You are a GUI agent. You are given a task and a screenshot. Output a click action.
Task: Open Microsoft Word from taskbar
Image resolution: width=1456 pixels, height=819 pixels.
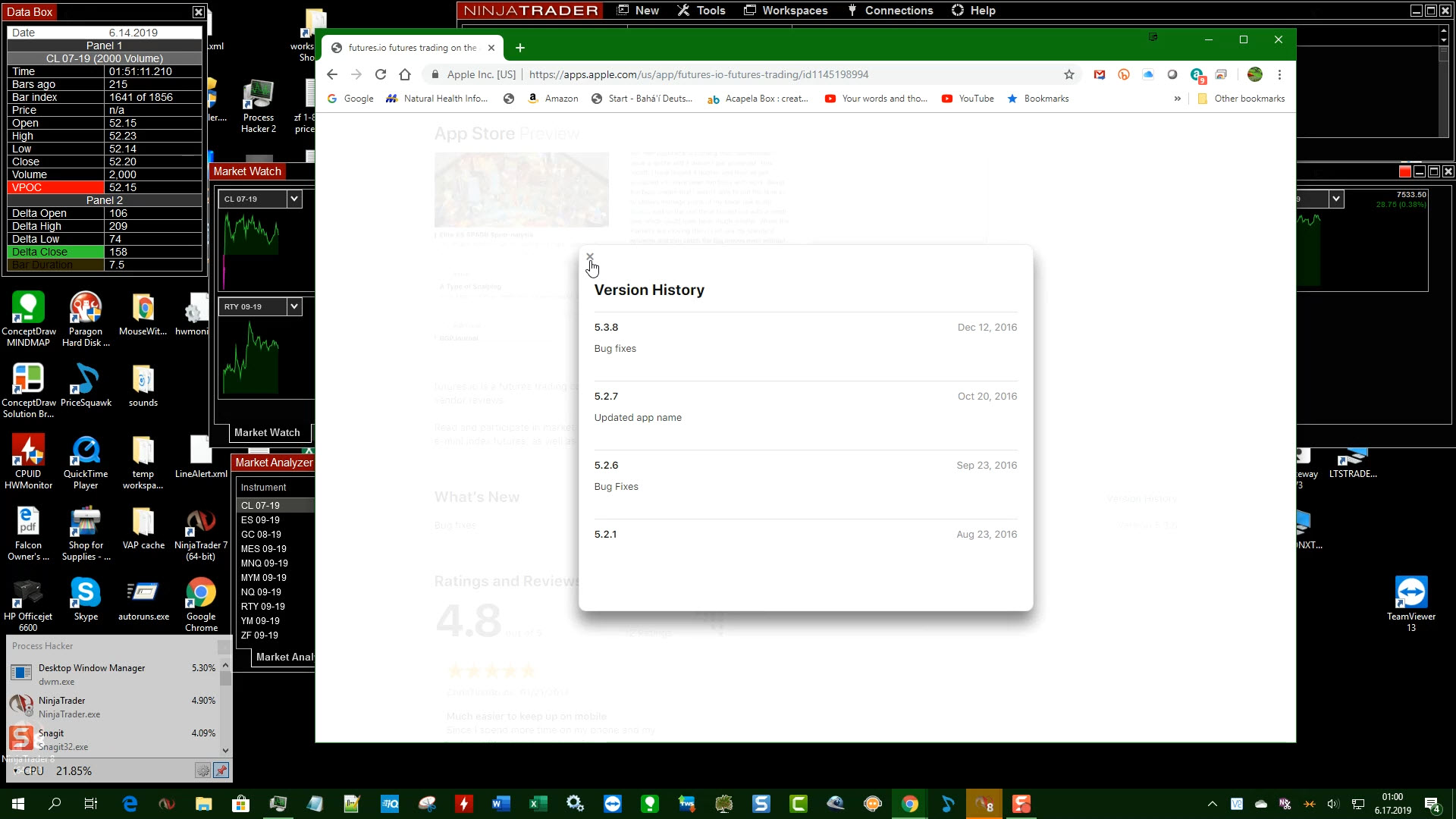click(500, 804)
